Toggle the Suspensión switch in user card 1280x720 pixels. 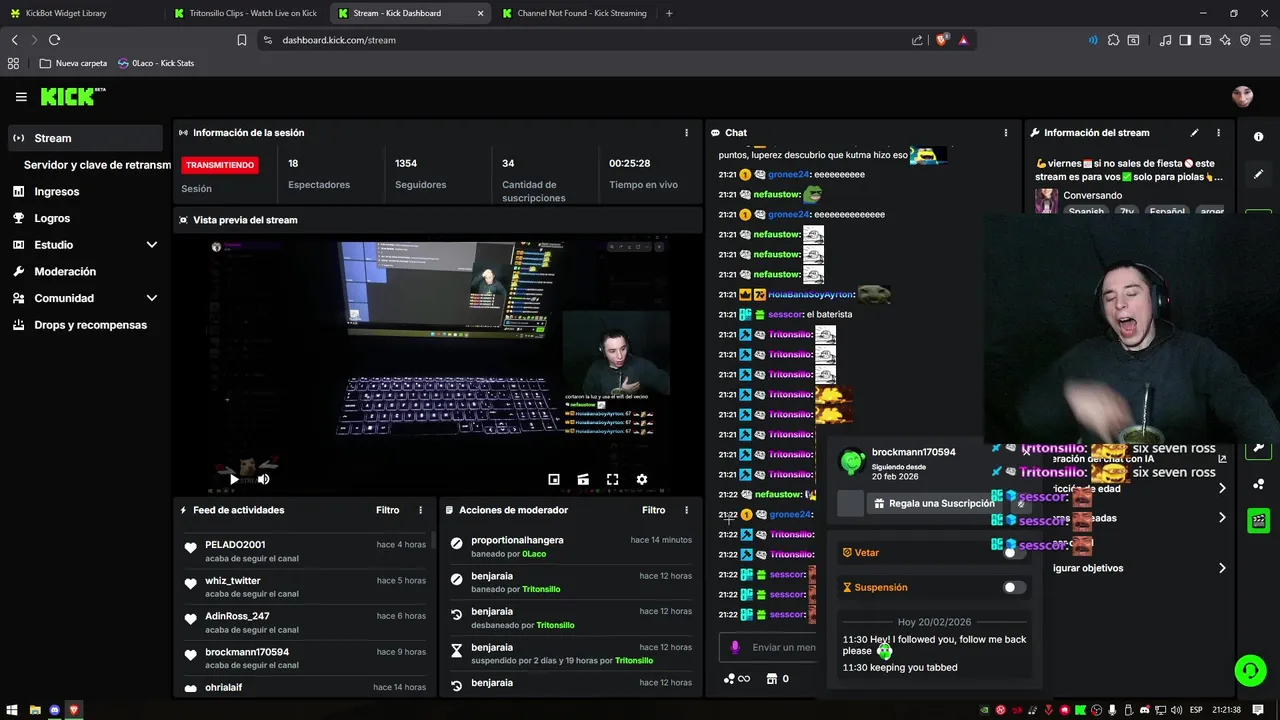(x=1014, y=587)
